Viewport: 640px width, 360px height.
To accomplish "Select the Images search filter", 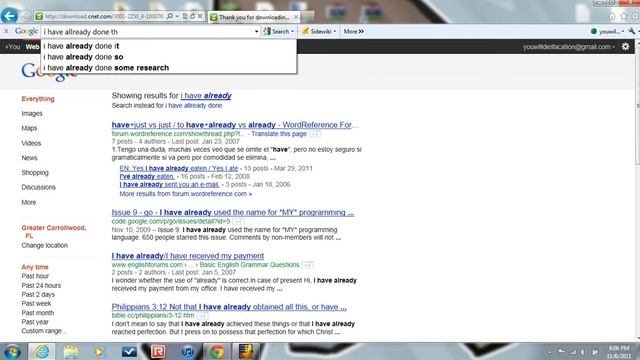I will (x=32, y=113).
